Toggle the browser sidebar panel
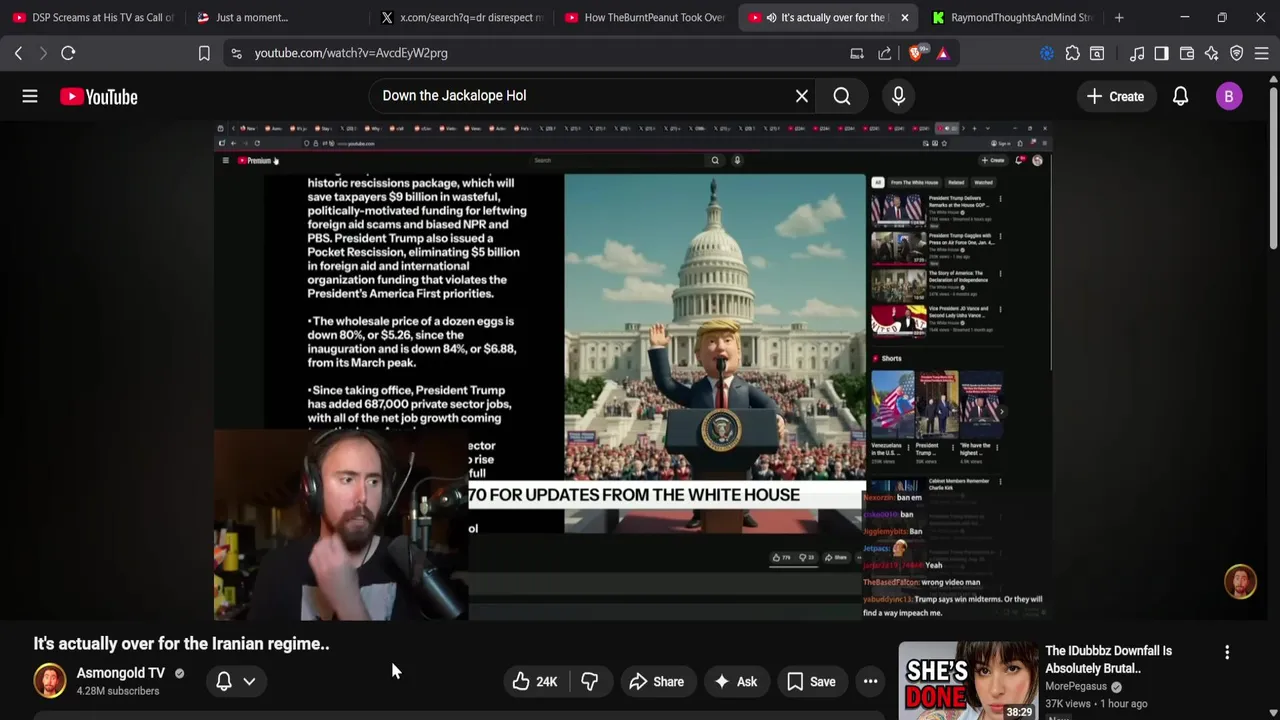The image size is (1280, 720). (x=1161, y=53)
